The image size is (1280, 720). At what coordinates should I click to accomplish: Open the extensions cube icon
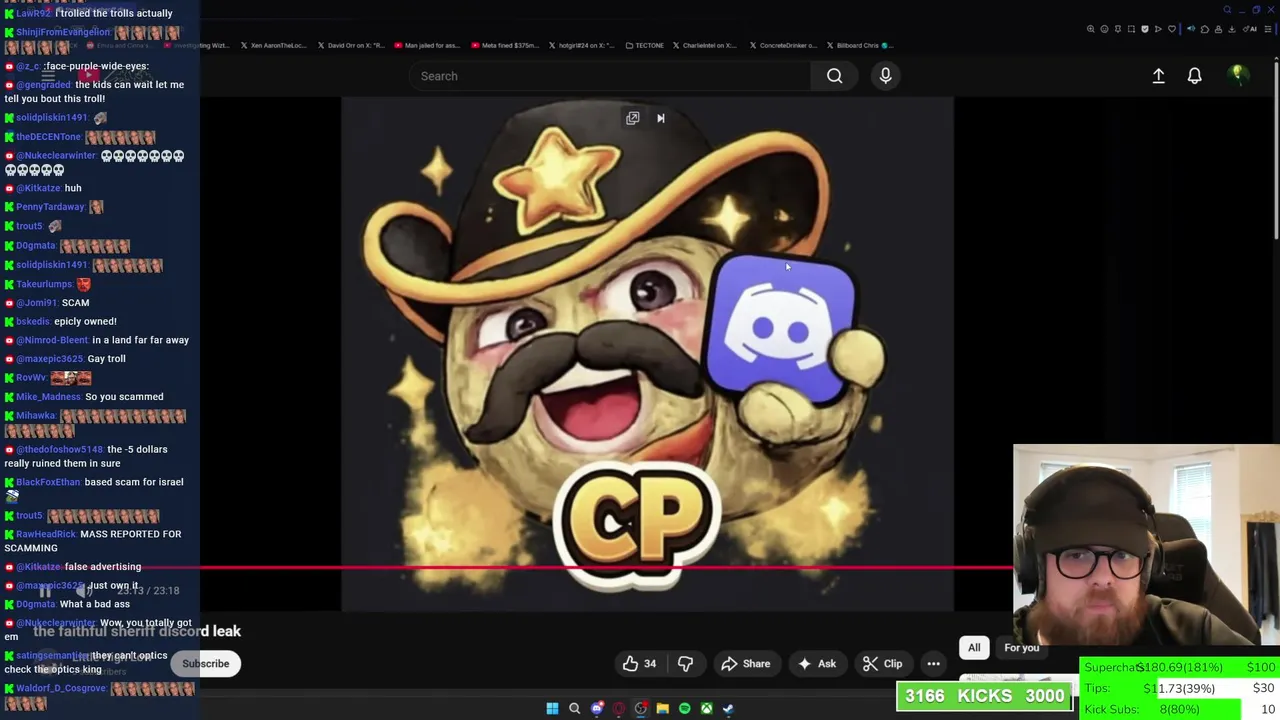tap(1204, 29)
